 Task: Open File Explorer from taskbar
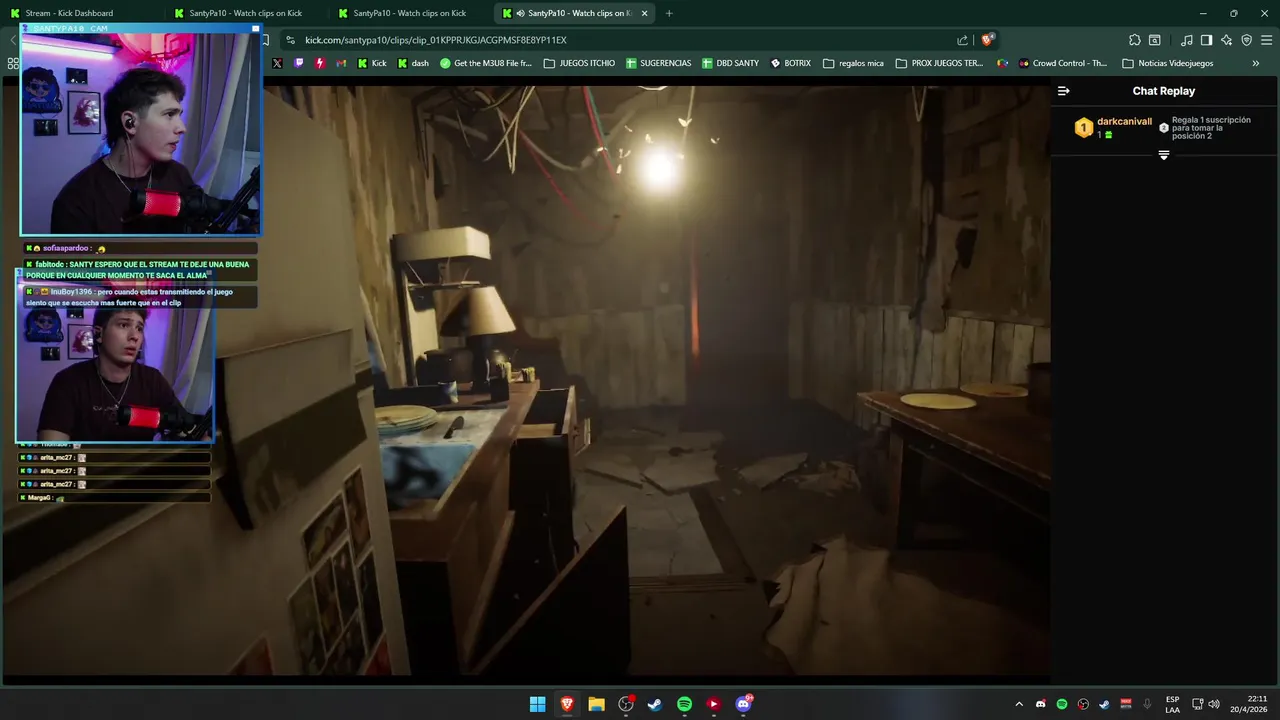tap(596, 704)
